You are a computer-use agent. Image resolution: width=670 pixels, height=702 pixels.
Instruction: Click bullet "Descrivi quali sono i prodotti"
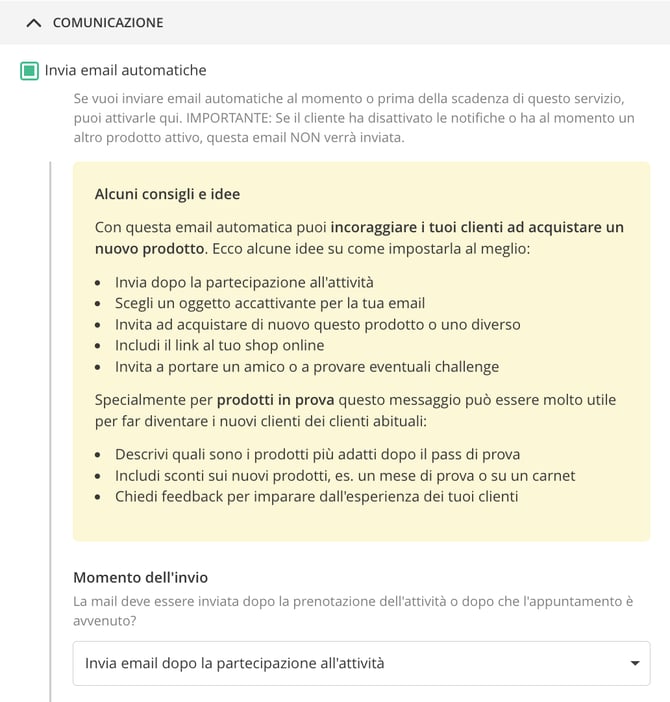(317, 454)
